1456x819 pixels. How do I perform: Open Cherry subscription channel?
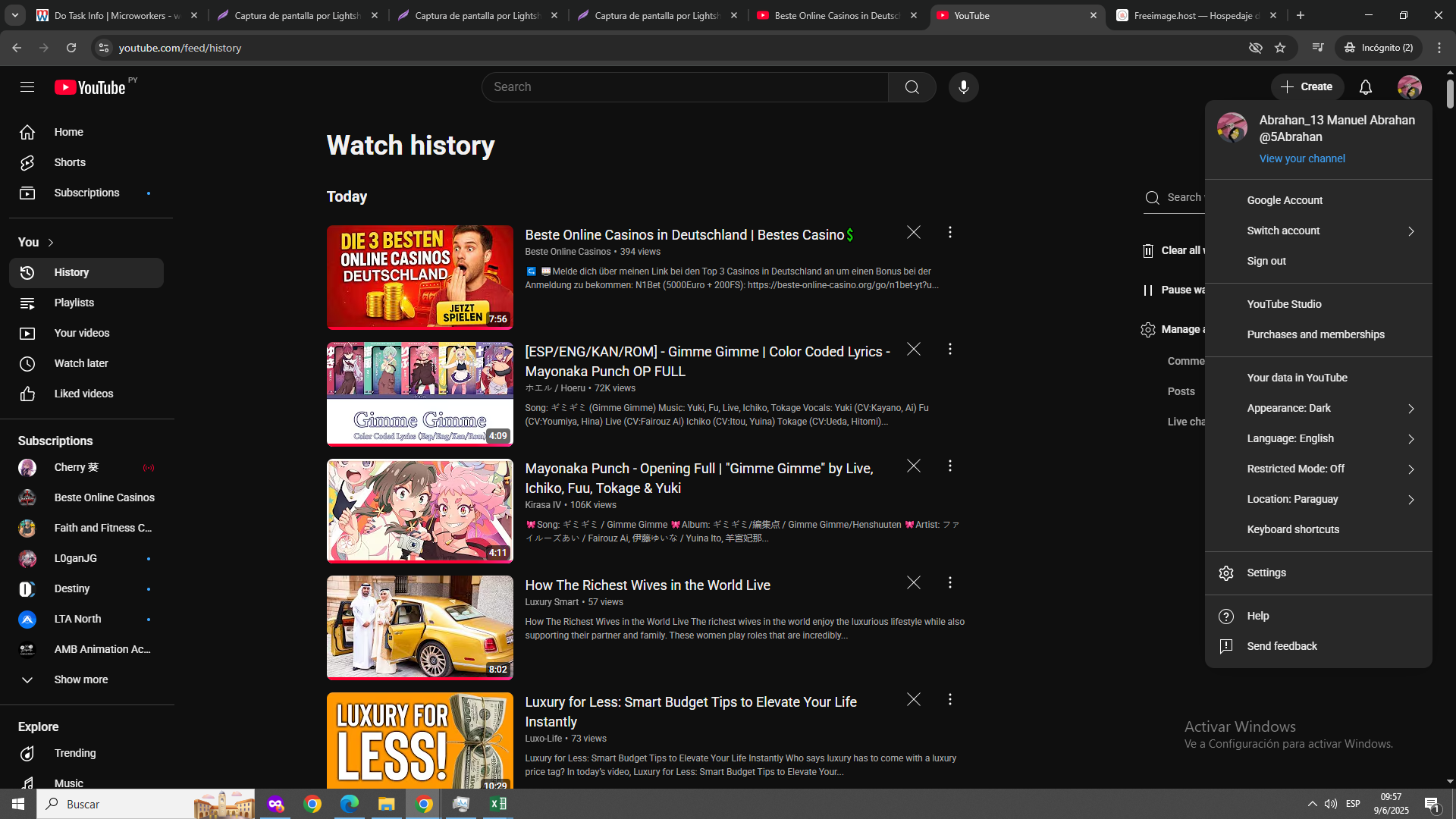(x=86, y=468)
